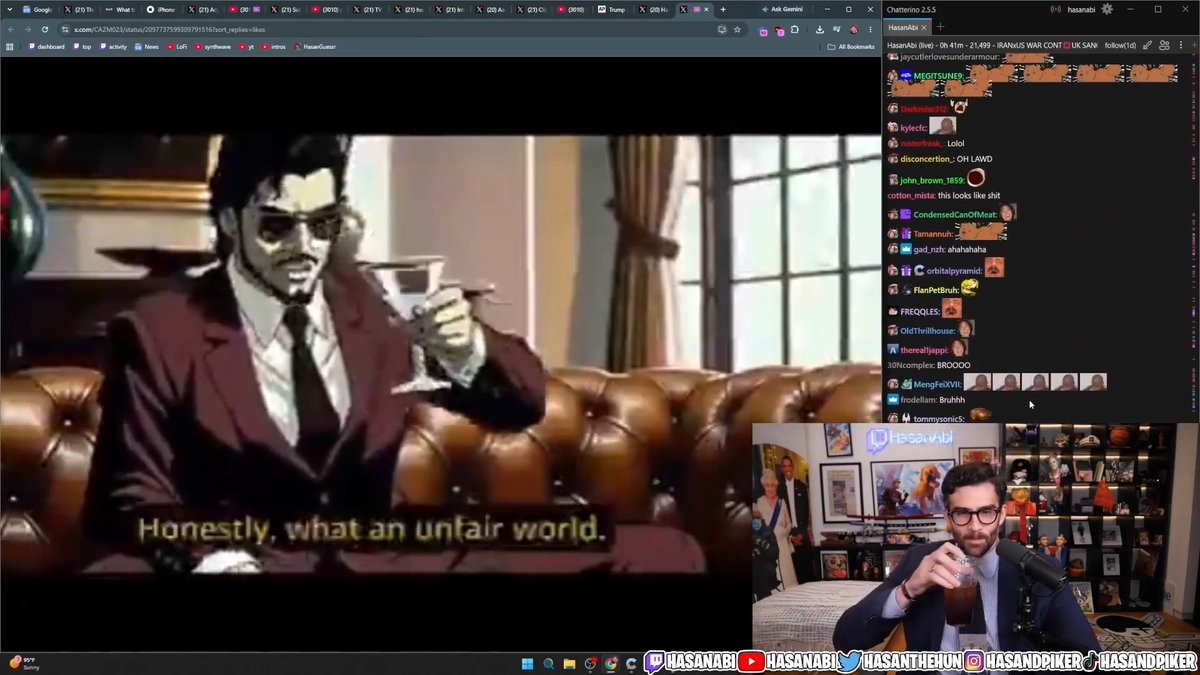
Task: Open Chatterino settings gear icon
Action: click(x=1106, y=9)
